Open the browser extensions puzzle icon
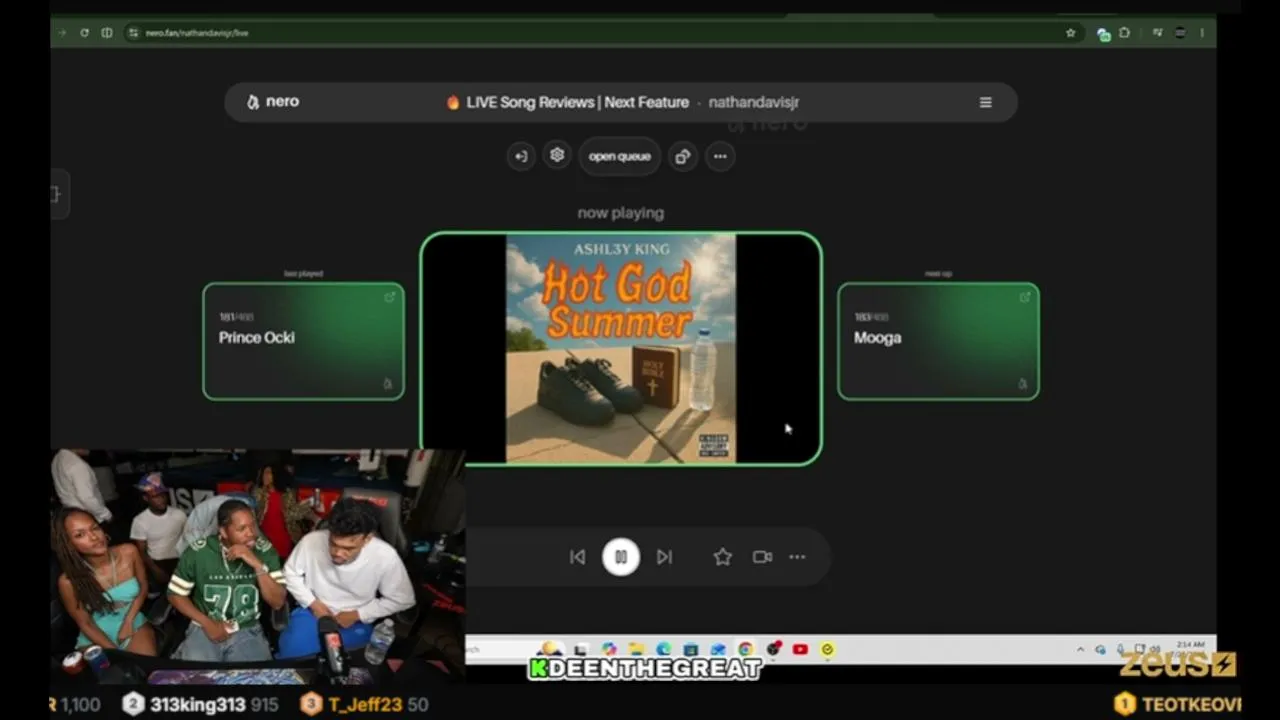This screenshot has width=1280, height=720. coord(1125,33)
